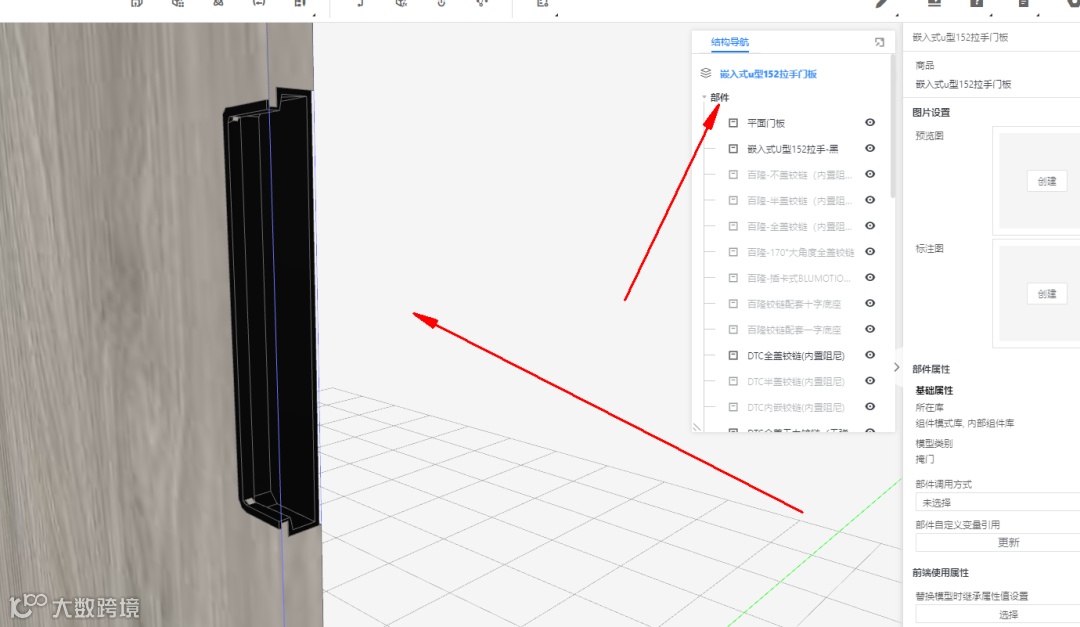Click the square icon beside 百隆铰链配套十字底座
The height and width of the screenshot is (627, 1080).
(733, 303)
